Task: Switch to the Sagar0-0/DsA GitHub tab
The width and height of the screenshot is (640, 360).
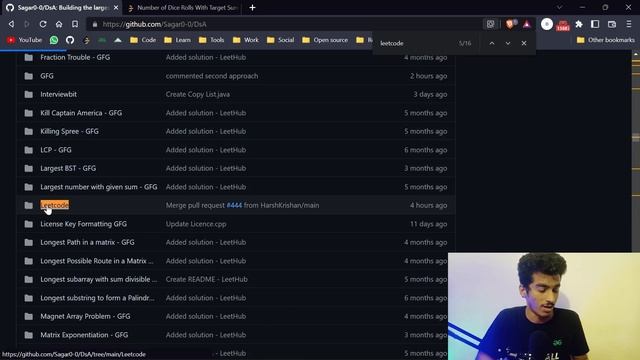Action: pyautogui.click(x=61, y=8)
